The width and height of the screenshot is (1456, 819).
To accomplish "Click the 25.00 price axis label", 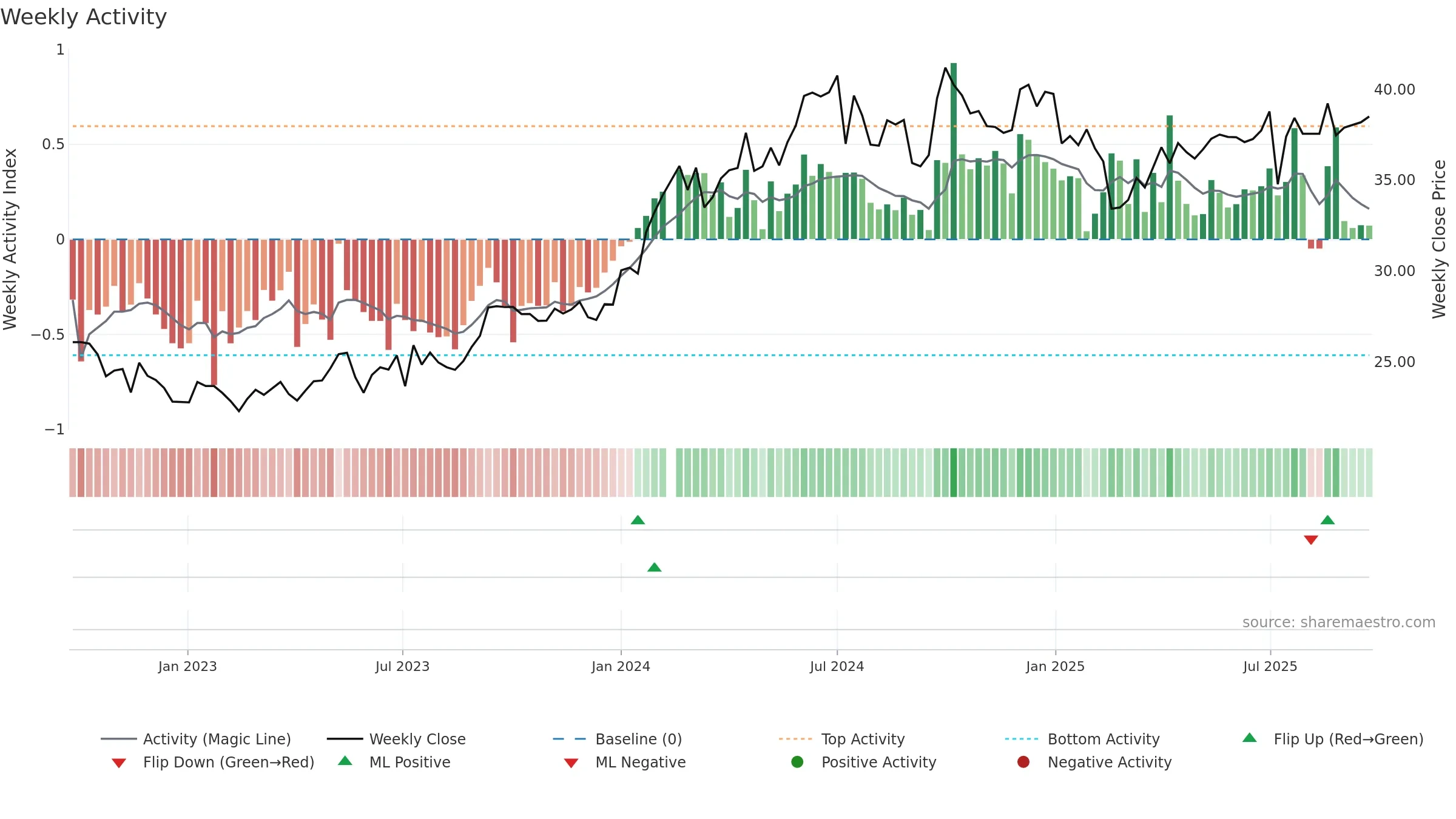I will pyautogui.click(x=1395, y=362).
